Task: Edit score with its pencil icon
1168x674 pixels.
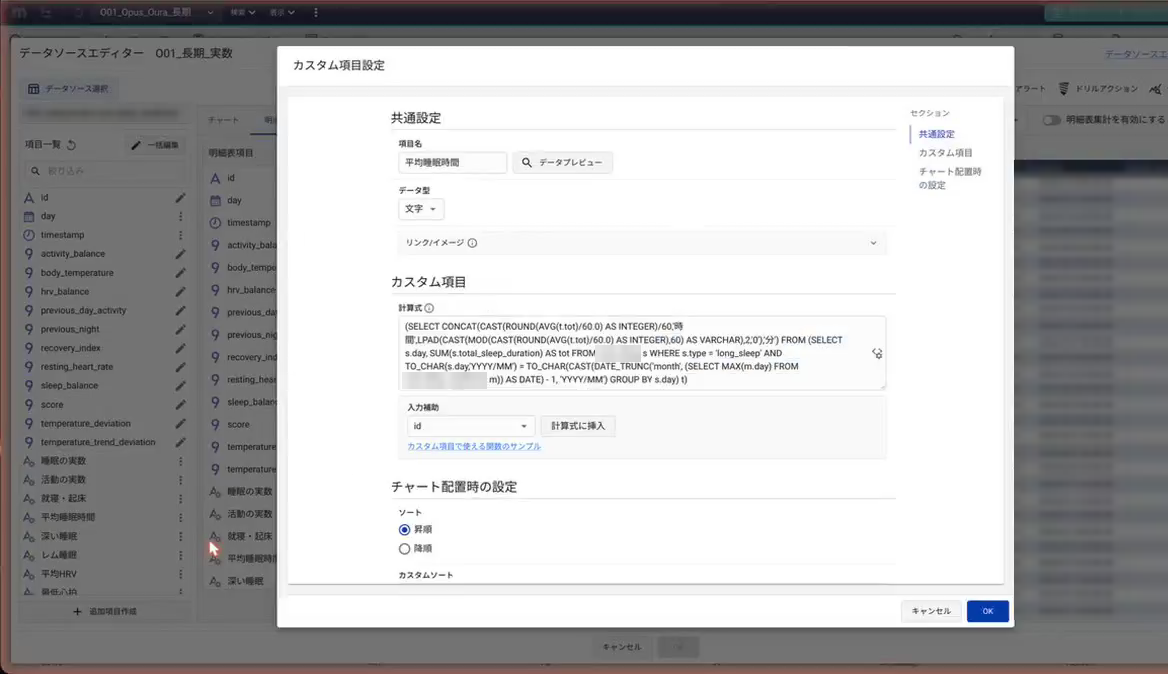Action: pos(180,404)
